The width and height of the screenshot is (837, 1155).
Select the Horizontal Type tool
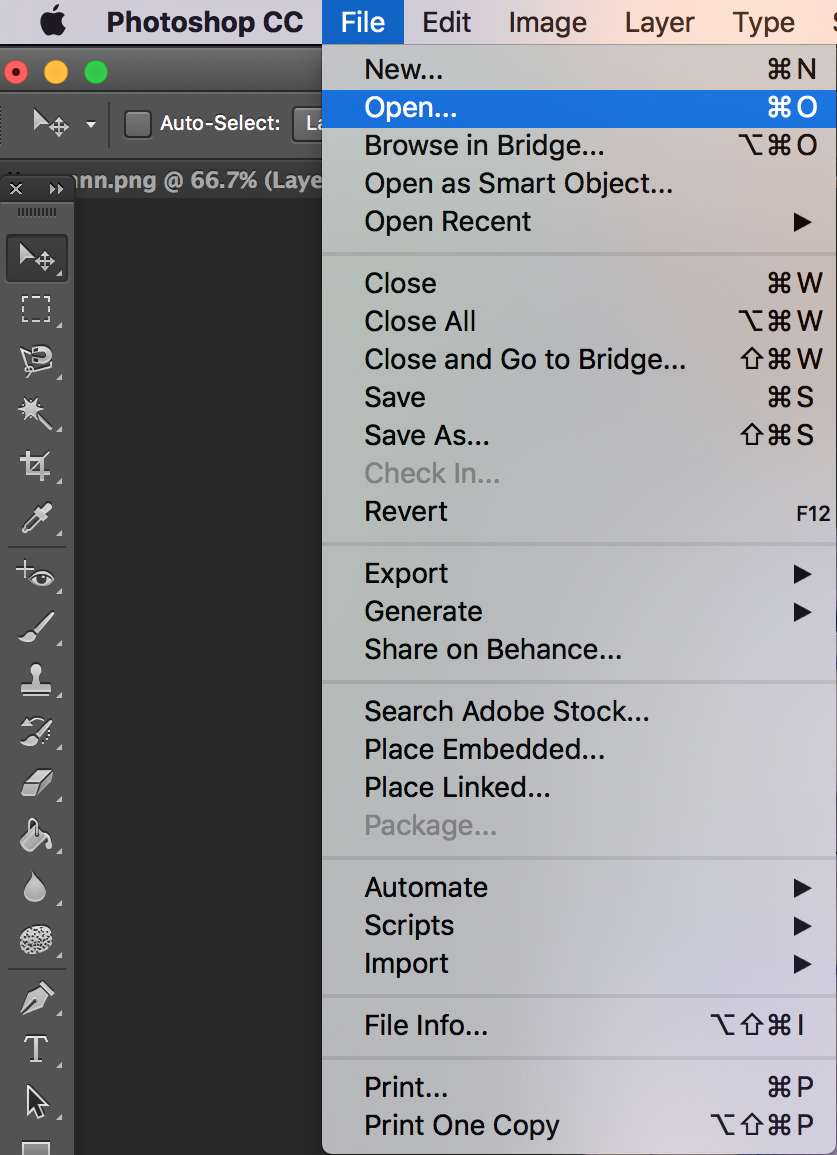coord(36,1049)
